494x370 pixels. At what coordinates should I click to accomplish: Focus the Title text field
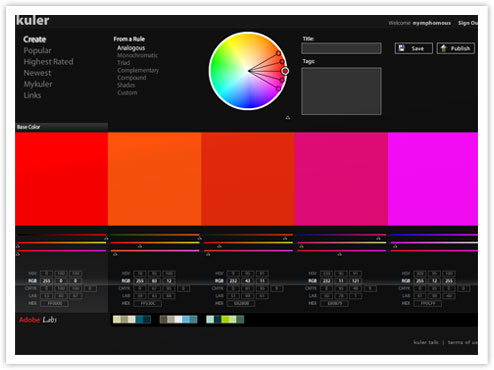pyautogui.click(x=341, y=48)
